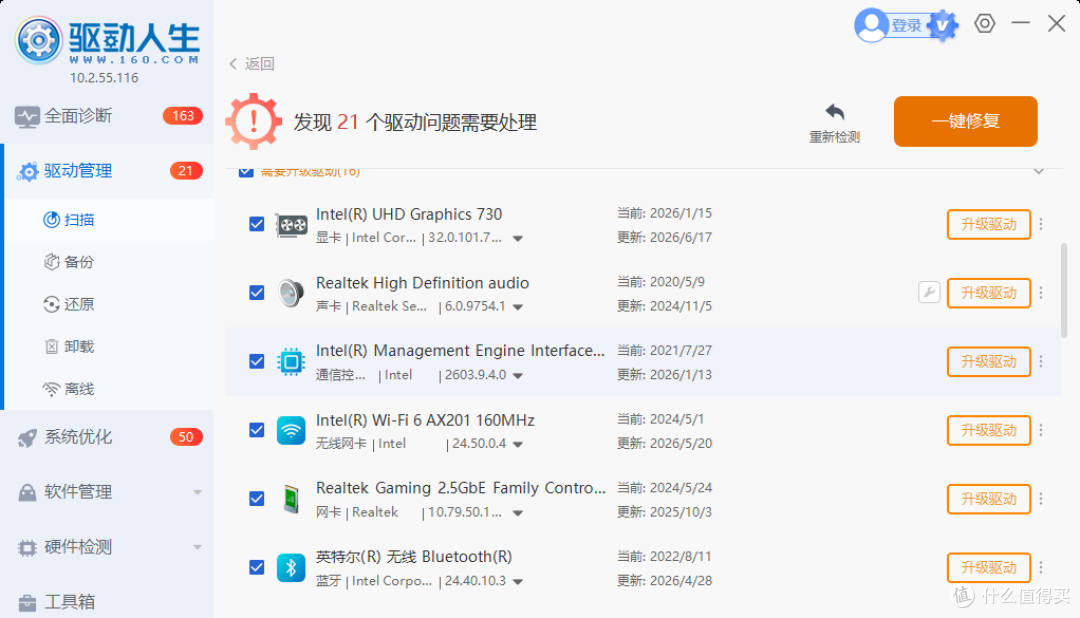1080x618 pixels.
Task: Click the 驱动管理 gear icon
Action: (28, 172)
